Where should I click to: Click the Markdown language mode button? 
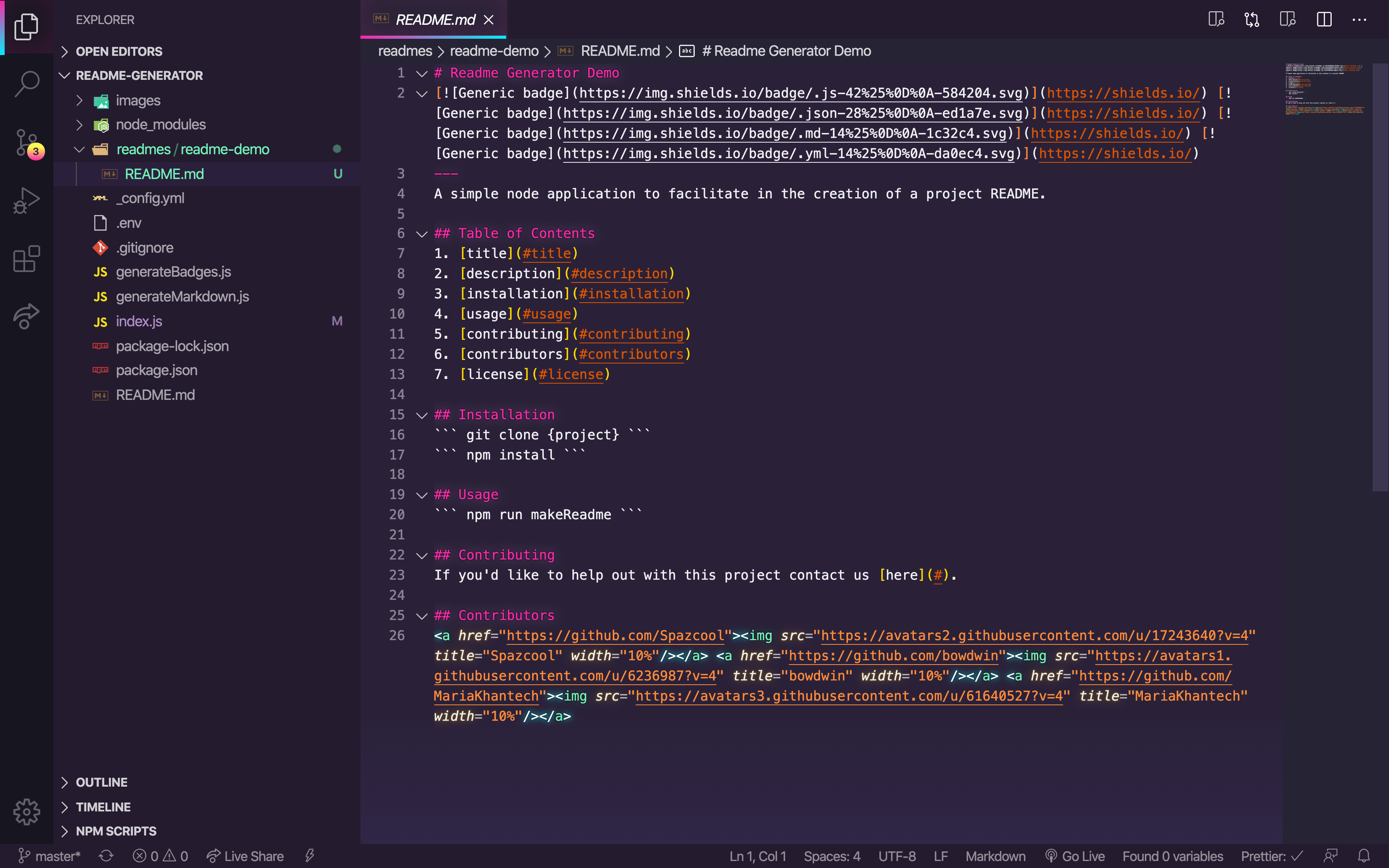(x=995, y=856)
